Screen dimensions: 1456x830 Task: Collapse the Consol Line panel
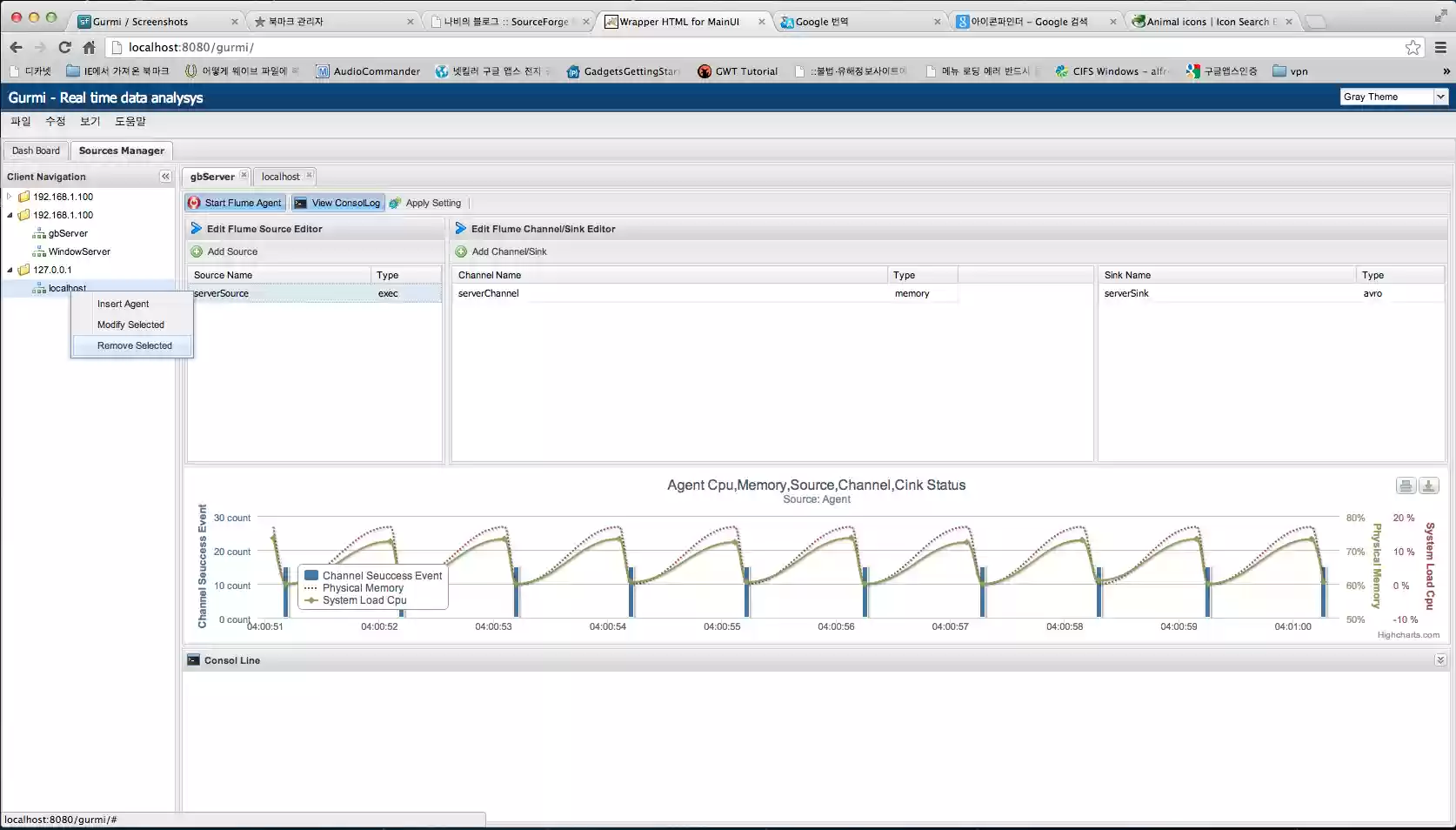click(x=1440, y=660)
